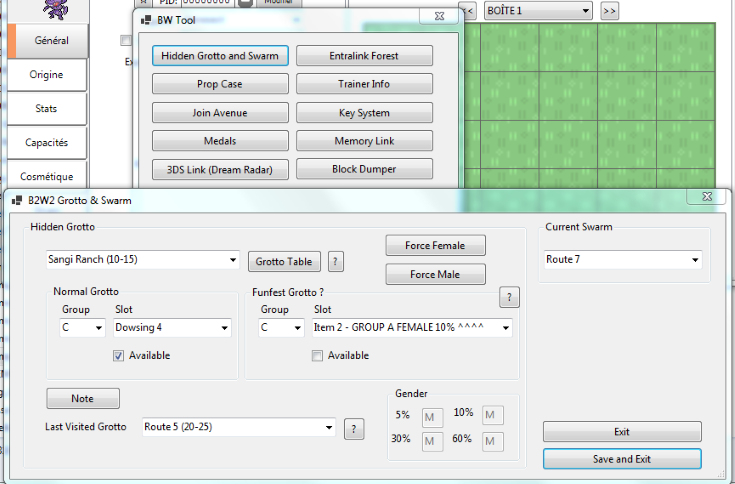Click Force Male button
The width and height of the screenshot is (735, 484).
click(435, 275)
